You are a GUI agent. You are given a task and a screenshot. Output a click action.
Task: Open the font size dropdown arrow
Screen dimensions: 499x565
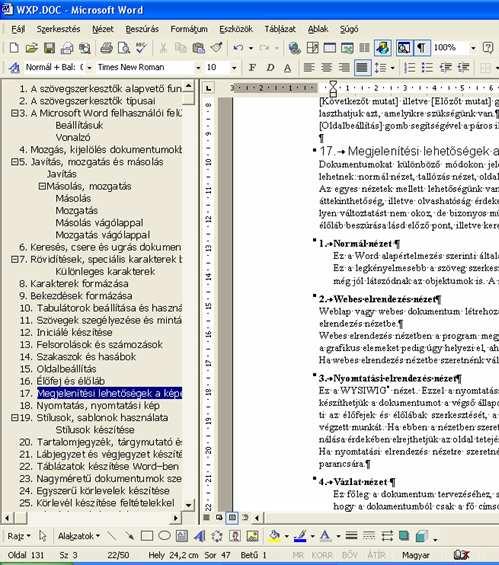(x=234, y=67)
